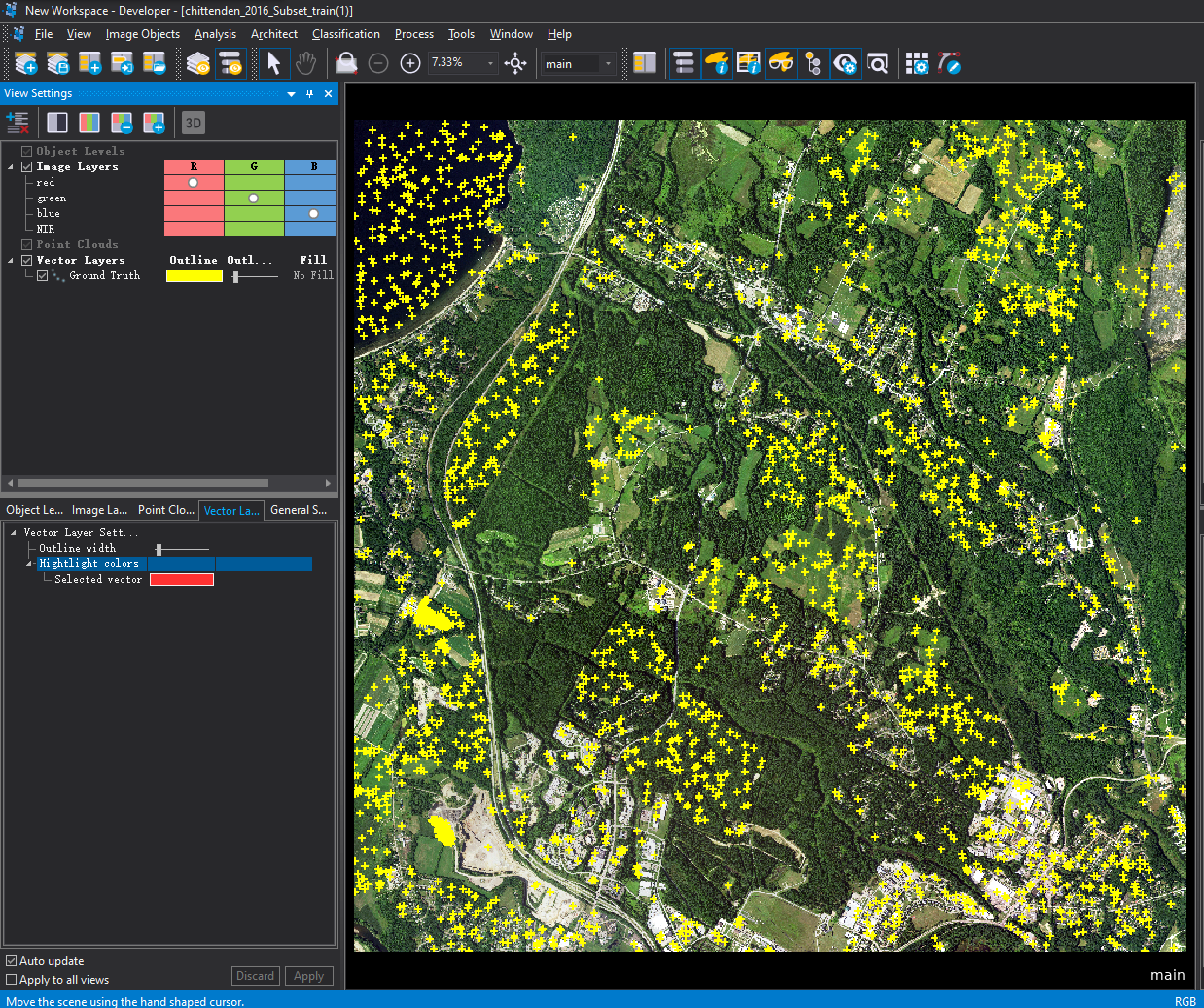Viewport: 1204px width, 1008px height.
Task: Disable the Auto update checkbox
Action: (x=12, y=961)
